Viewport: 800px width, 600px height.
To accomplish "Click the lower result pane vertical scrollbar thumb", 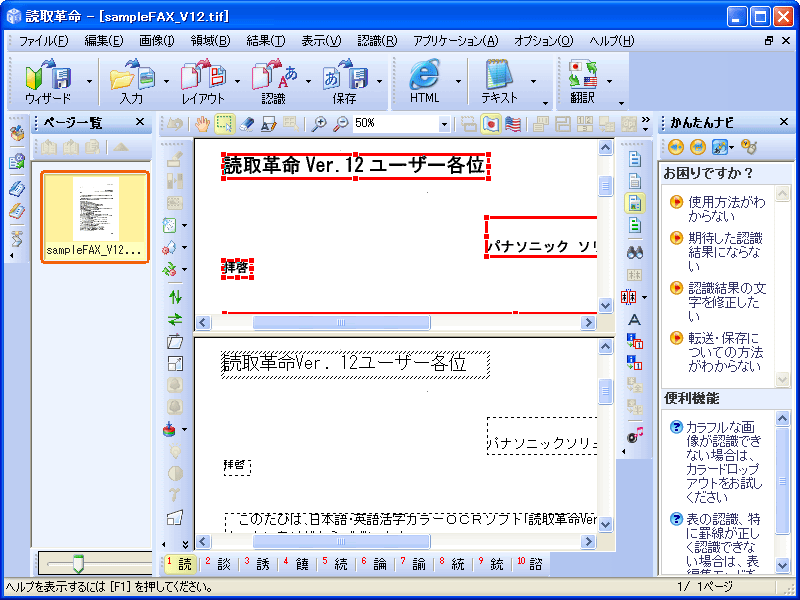I will tap(605, 391).
